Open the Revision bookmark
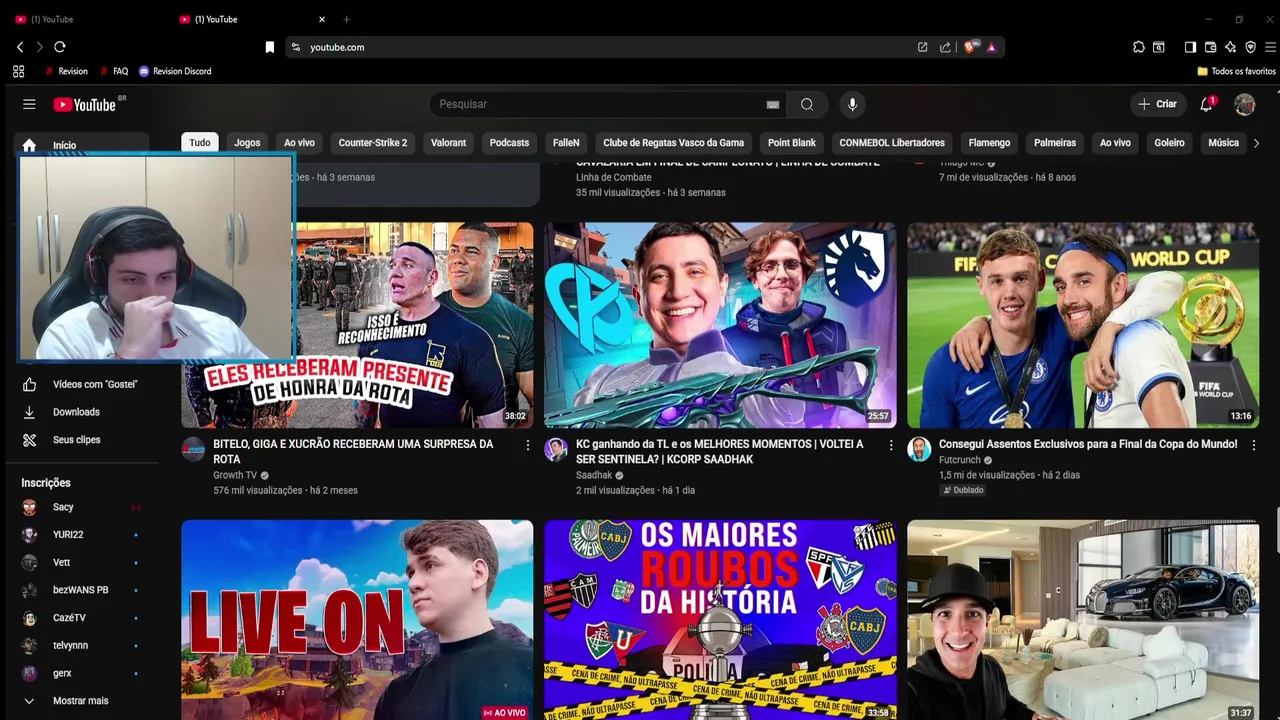The height and width of the screenshot is (720, 1280). tap(66, 71)
